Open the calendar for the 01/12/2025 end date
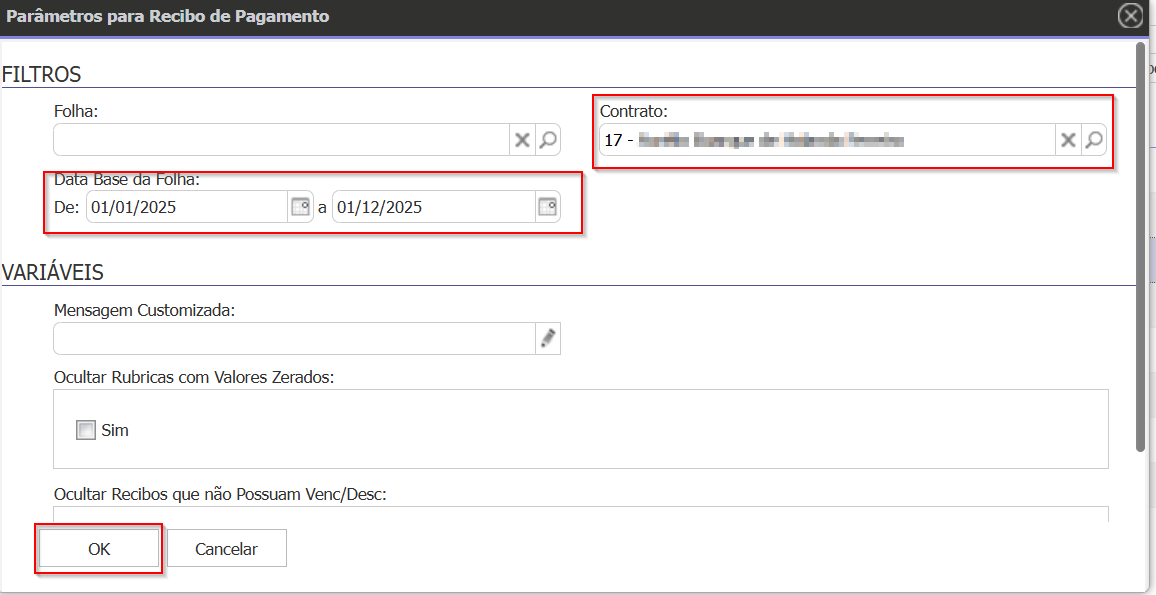Viewport: 1156px width, 595px height. click(547, 207)
